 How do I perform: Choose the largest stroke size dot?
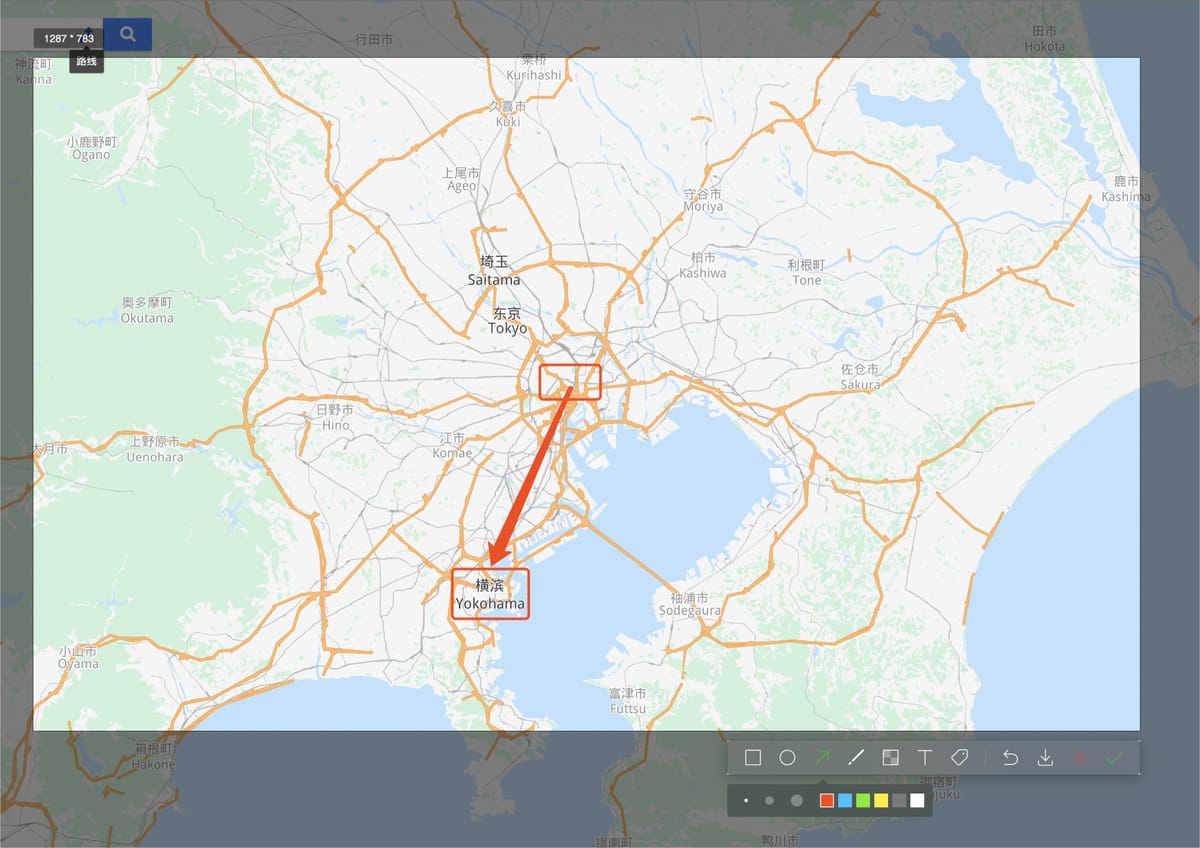pos(797,800)
